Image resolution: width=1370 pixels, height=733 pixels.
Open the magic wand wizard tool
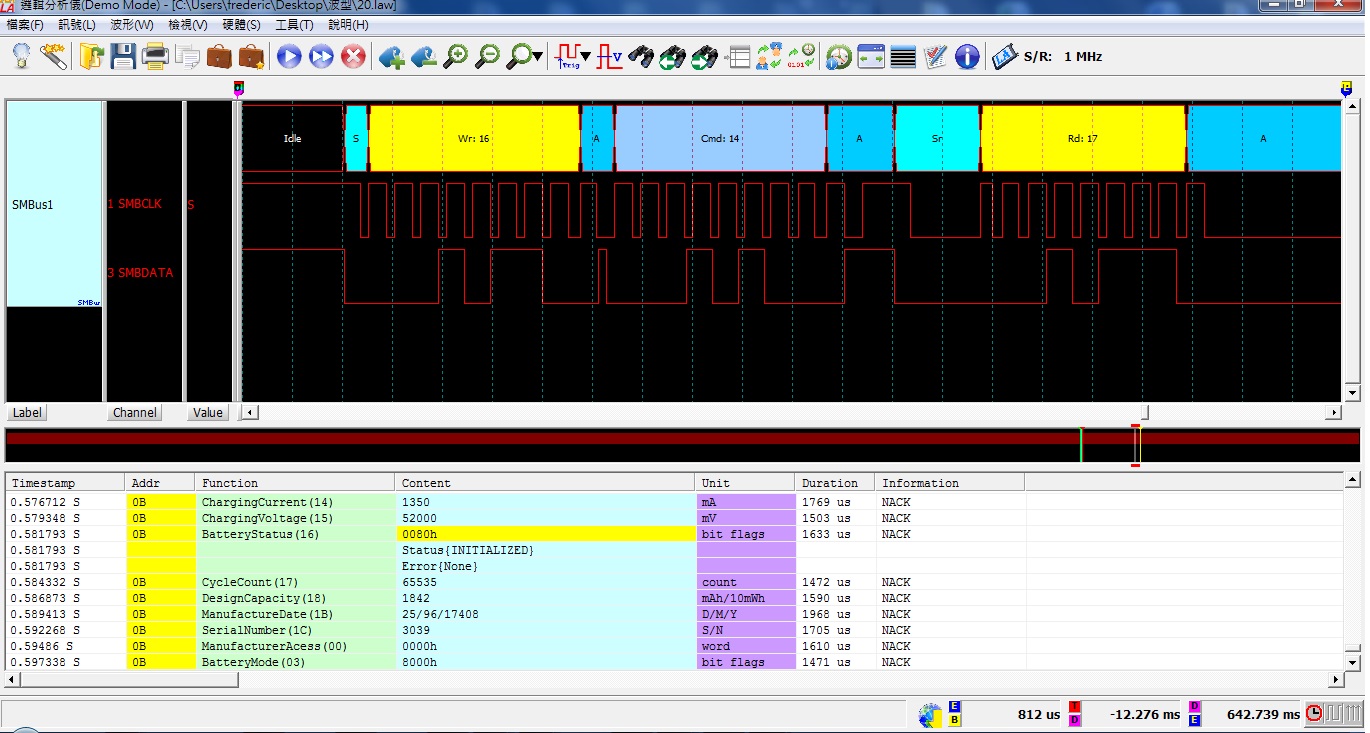point(54,56)
